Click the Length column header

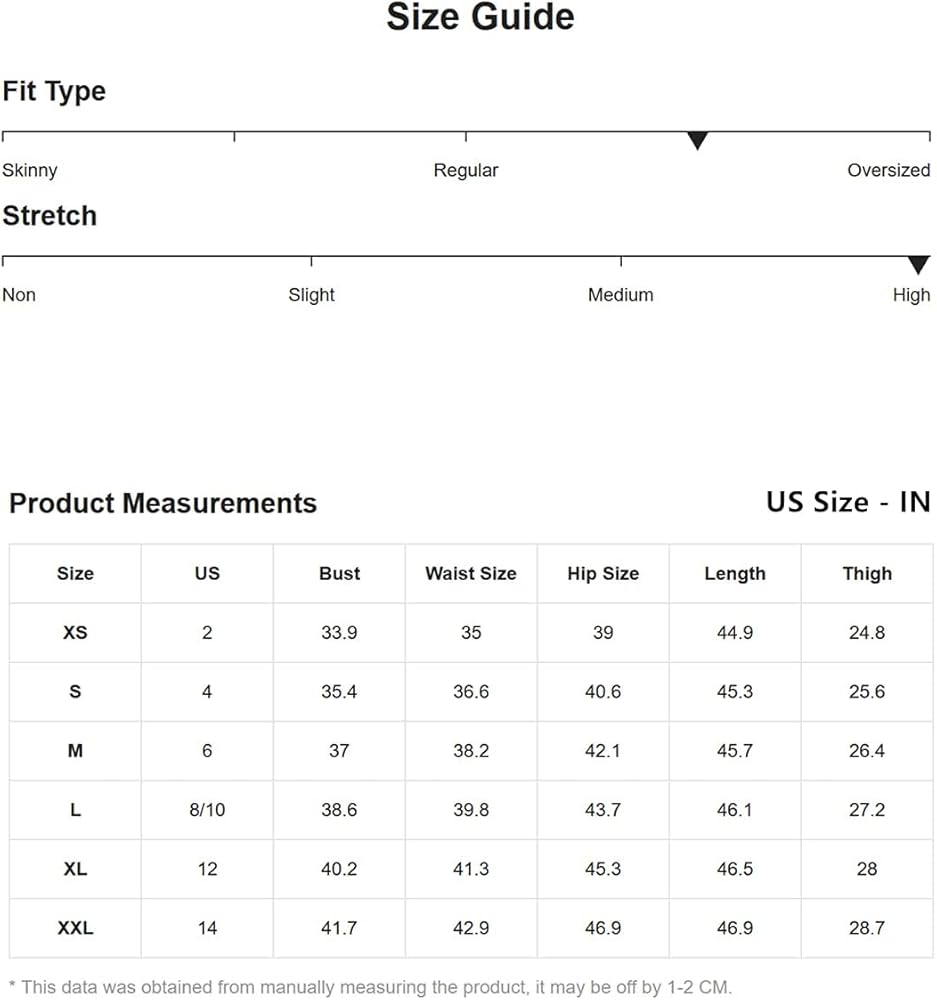click(735, 574)
